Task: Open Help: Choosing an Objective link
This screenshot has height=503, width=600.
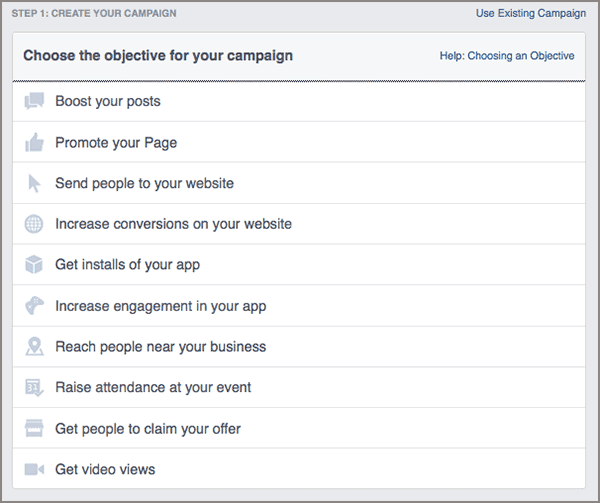Action: coord(507,56)
